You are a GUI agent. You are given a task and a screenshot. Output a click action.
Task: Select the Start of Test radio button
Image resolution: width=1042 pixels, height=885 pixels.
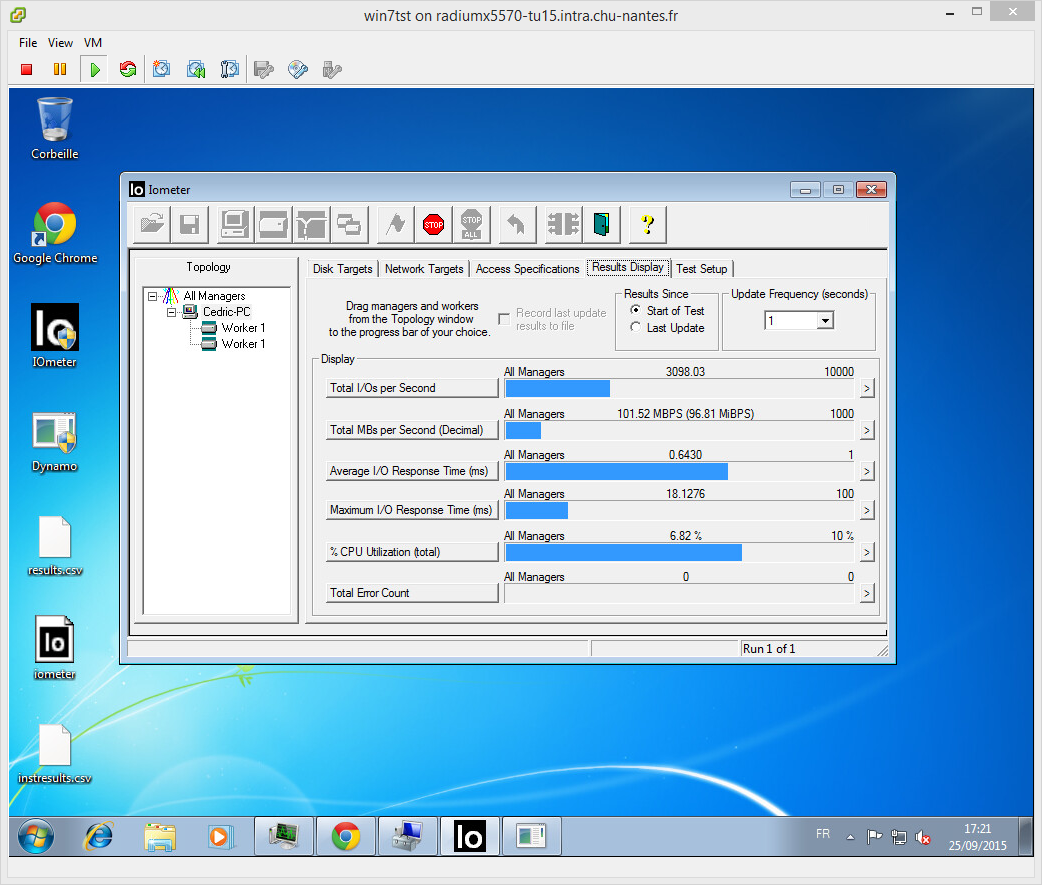pos(636,311)
